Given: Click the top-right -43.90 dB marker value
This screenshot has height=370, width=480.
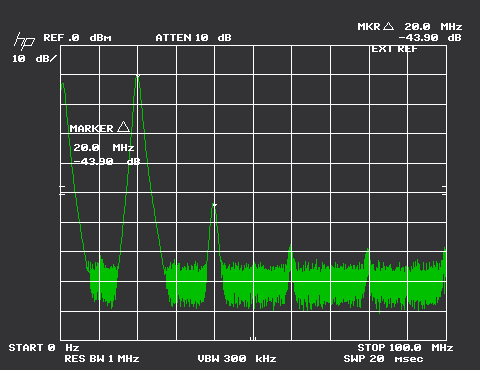Looking at the screenshot, I should point(430,37).
